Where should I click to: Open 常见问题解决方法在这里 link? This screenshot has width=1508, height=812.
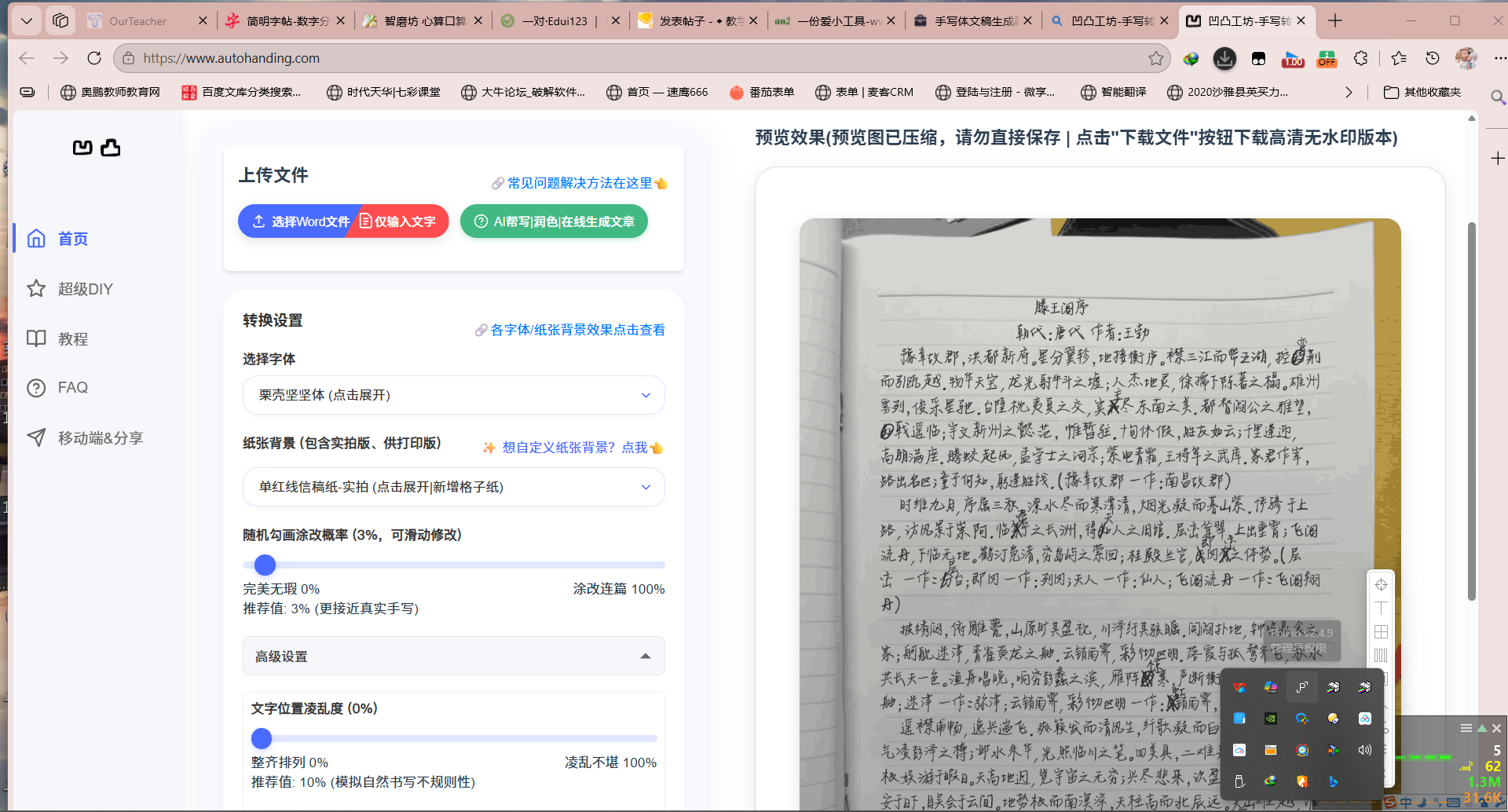pos(579,183)
